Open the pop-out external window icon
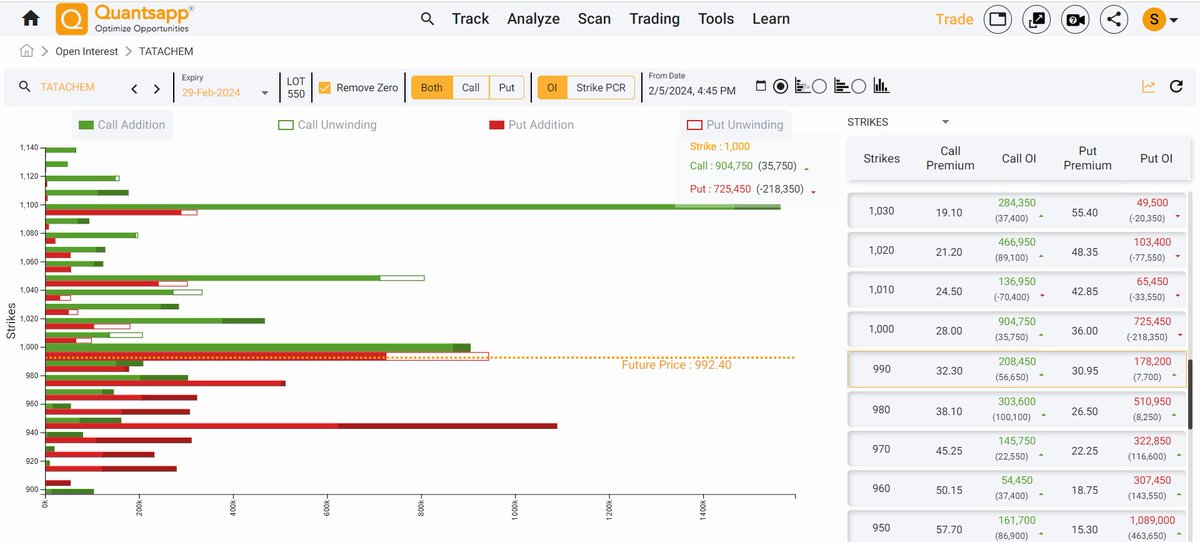 coord(1036,19)
